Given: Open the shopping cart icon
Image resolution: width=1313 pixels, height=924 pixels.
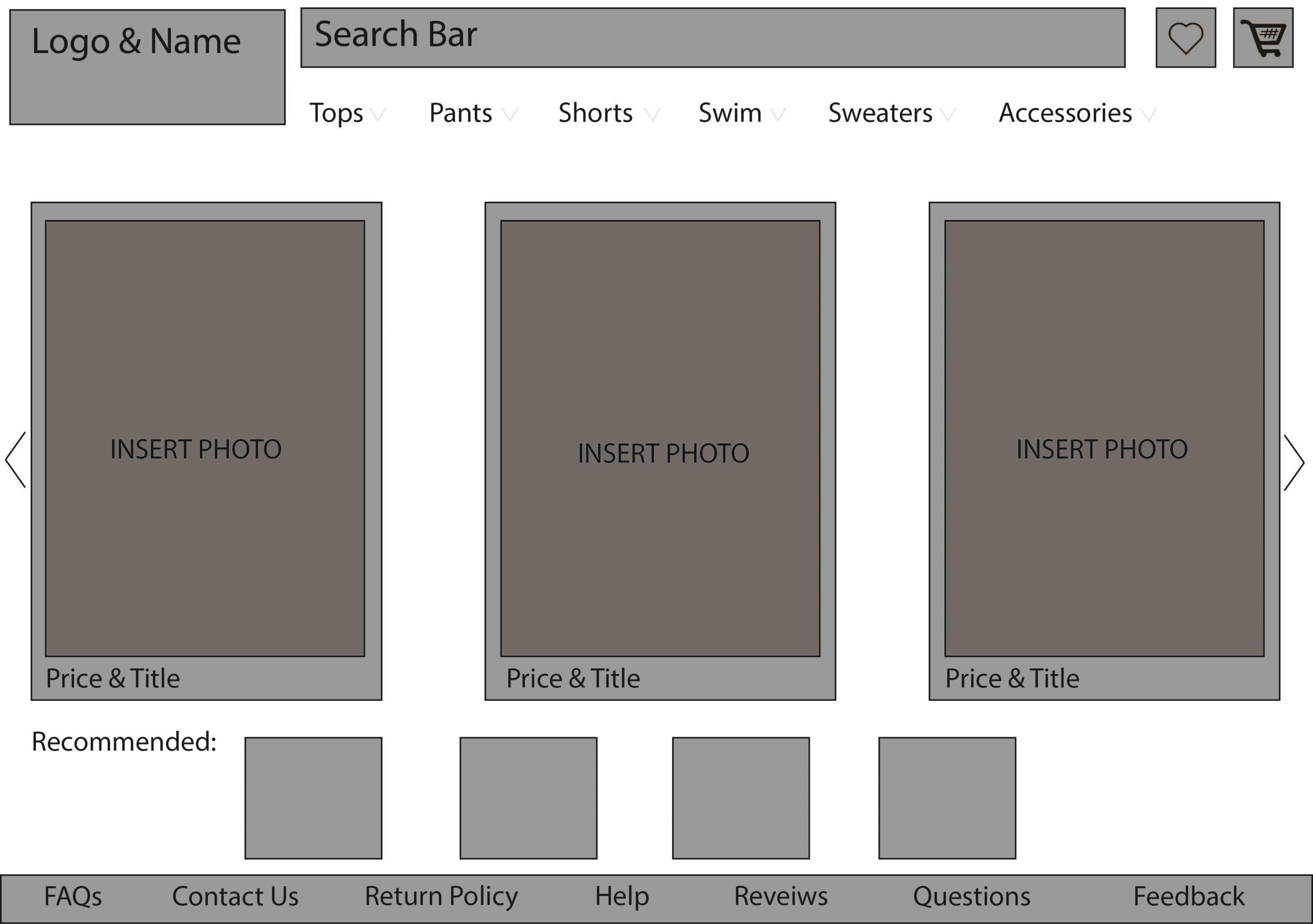Looking at the screenshot, I should click(1263, 38).
